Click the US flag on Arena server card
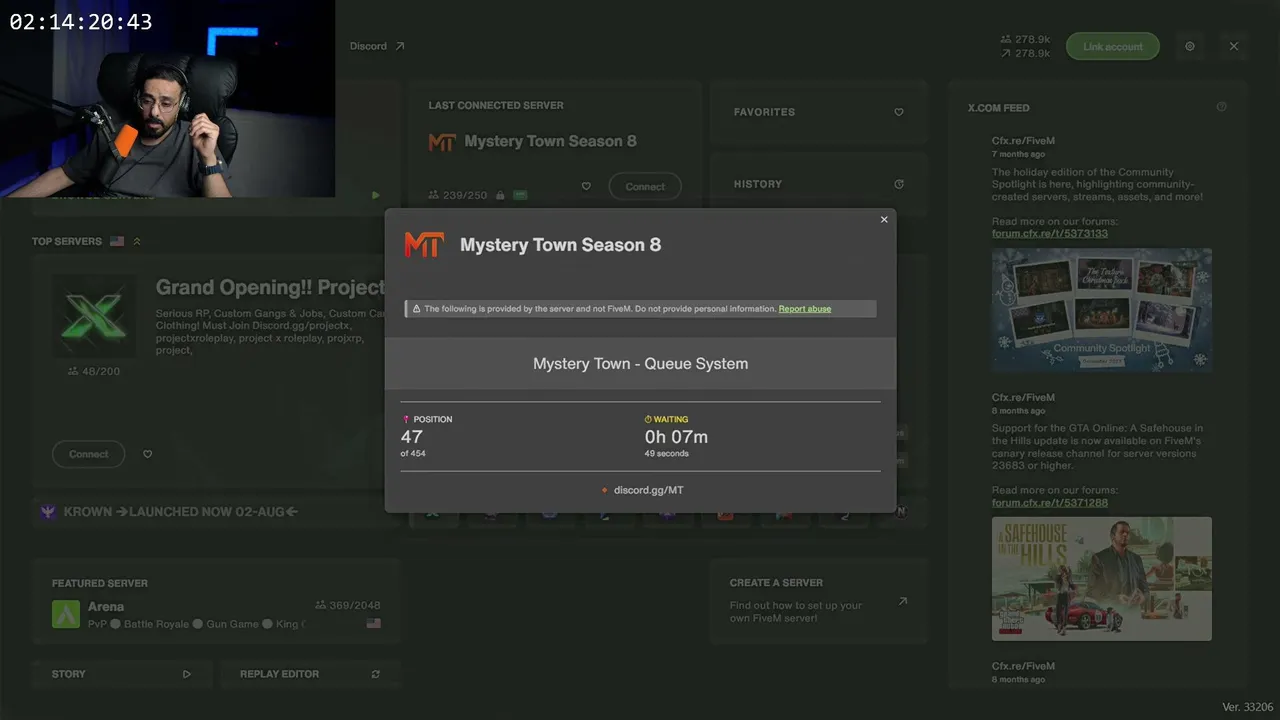 [373, 624]
